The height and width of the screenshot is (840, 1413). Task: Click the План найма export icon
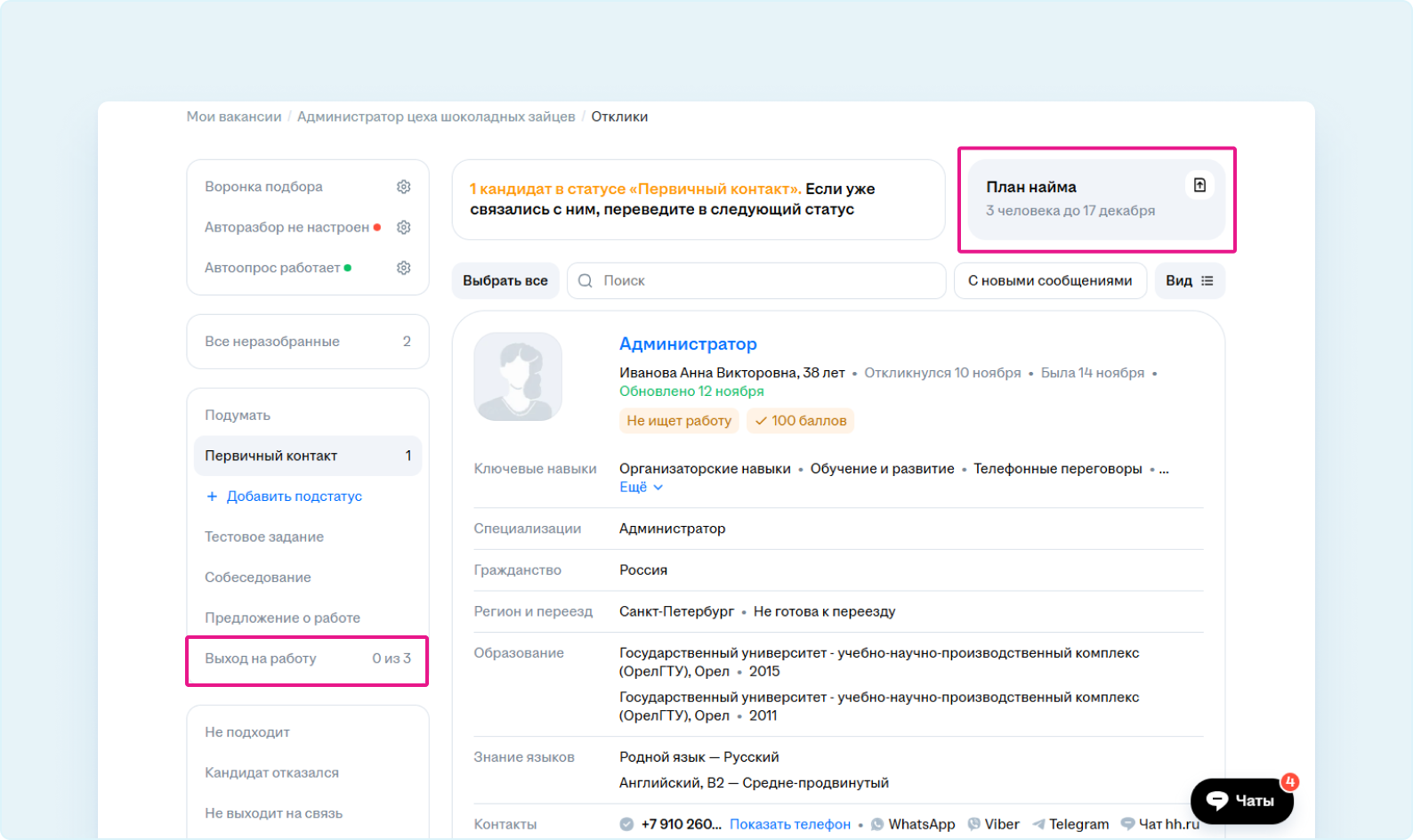tap(1199, 185)
